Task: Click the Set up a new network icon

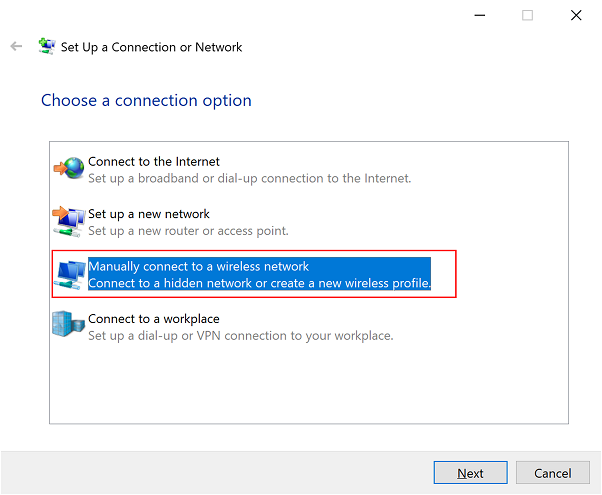Action: point(70,221)
